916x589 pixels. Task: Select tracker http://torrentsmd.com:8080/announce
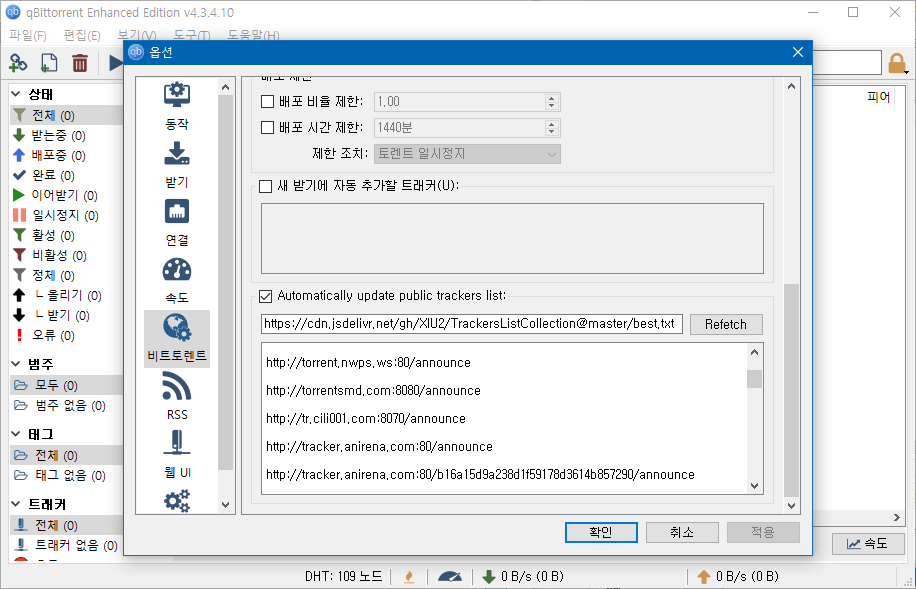pos(373,391)
